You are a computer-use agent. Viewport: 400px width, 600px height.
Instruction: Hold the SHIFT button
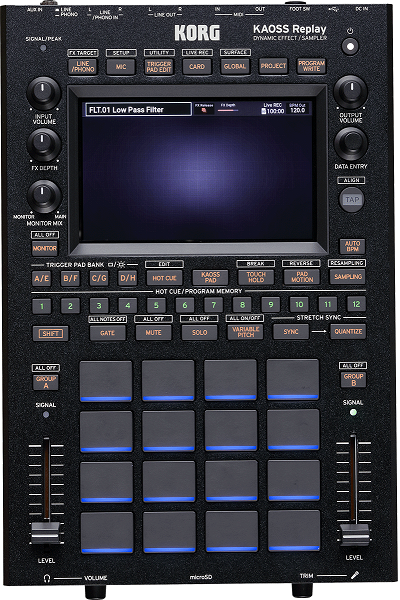pos(51,333)
